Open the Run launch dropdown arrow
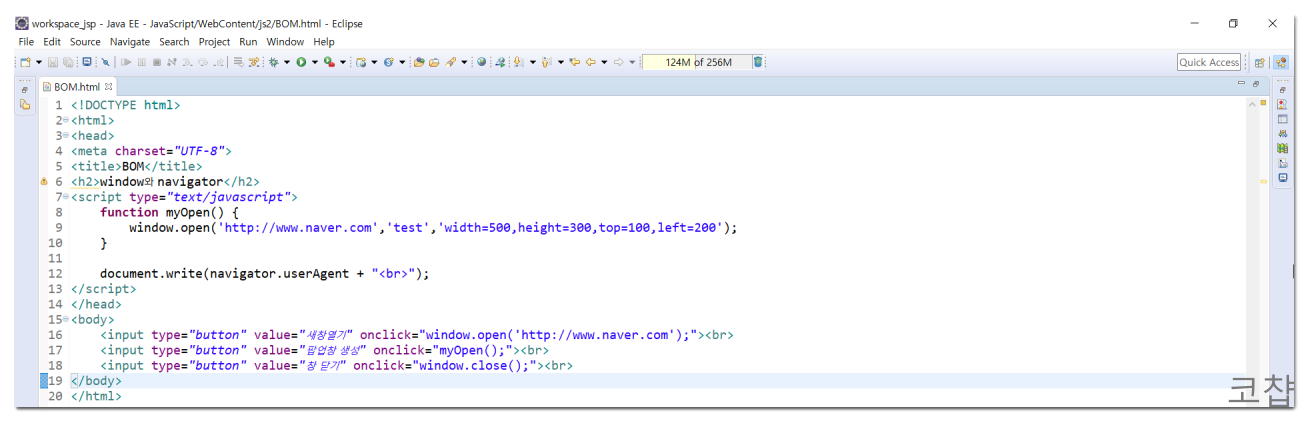 (x=314, y=62)
